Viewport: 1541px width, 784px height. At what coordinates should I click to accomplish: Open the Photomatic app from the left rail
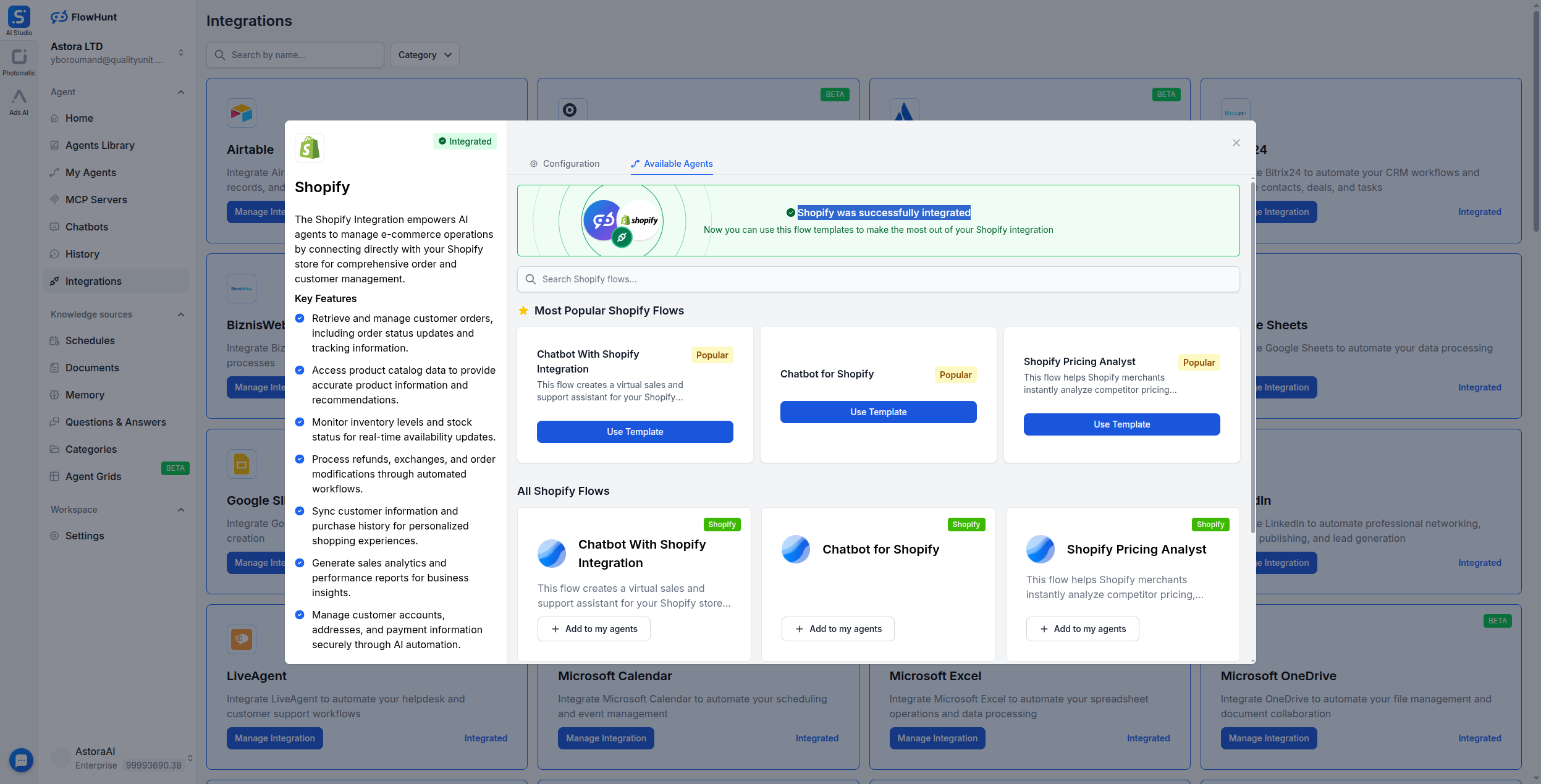[19, 61]
